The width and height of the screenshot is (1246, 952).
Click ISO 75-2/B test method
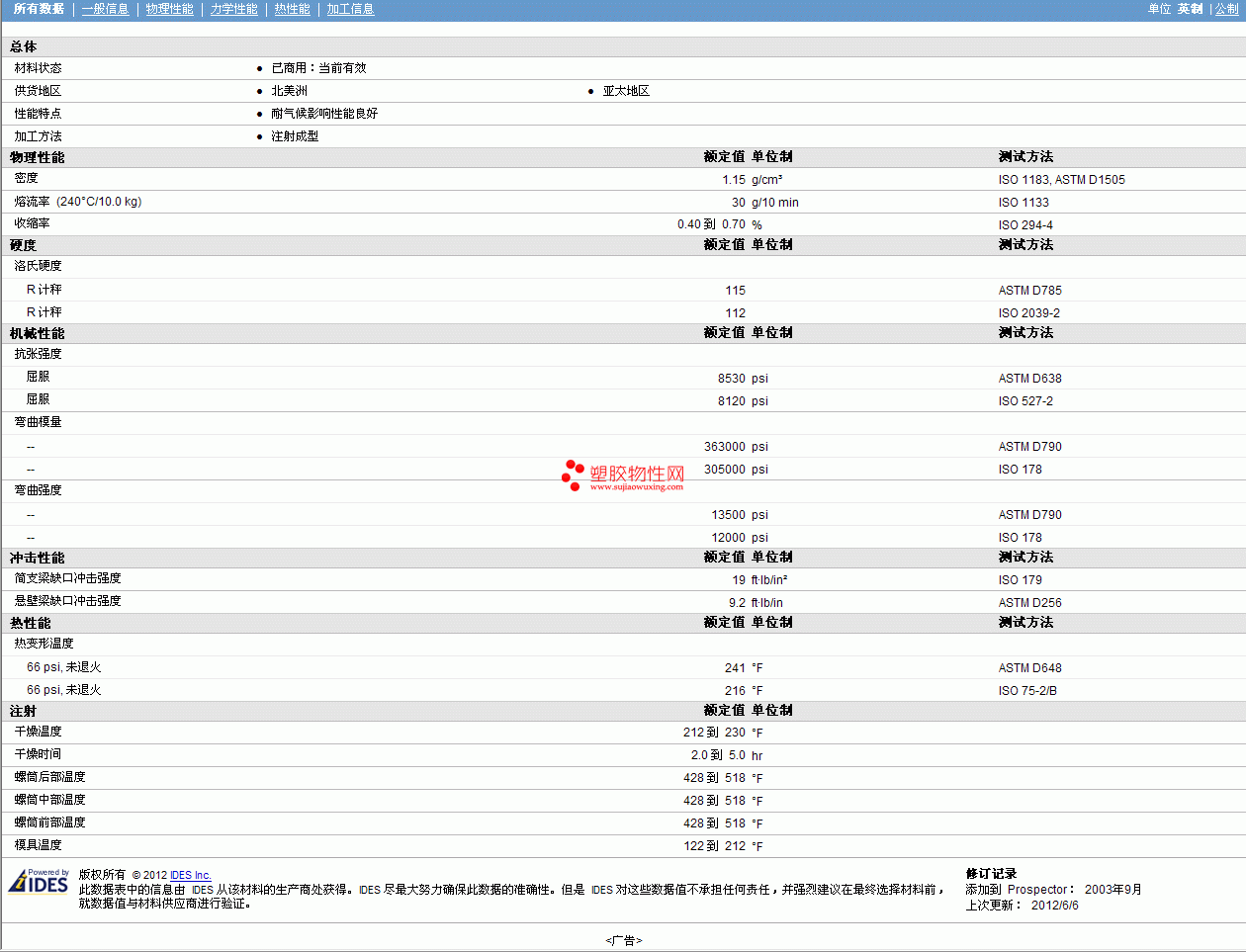[1027, 691]
